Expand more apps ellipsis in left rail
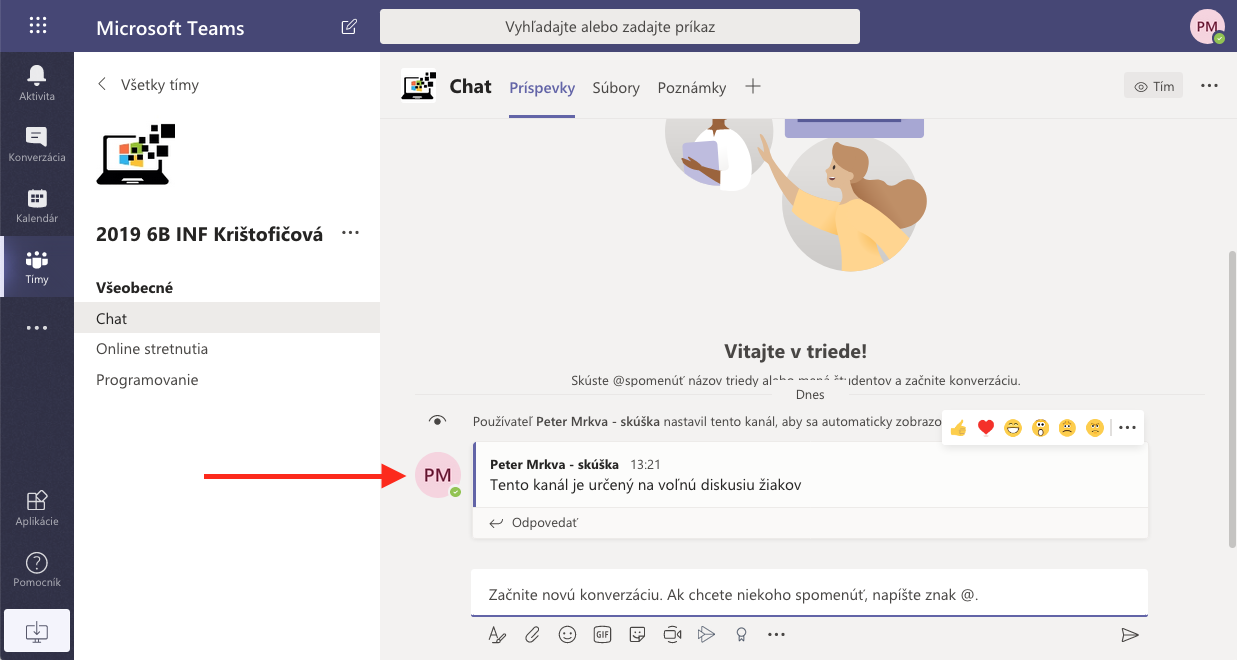1237x660 pixels. [37, 327]
